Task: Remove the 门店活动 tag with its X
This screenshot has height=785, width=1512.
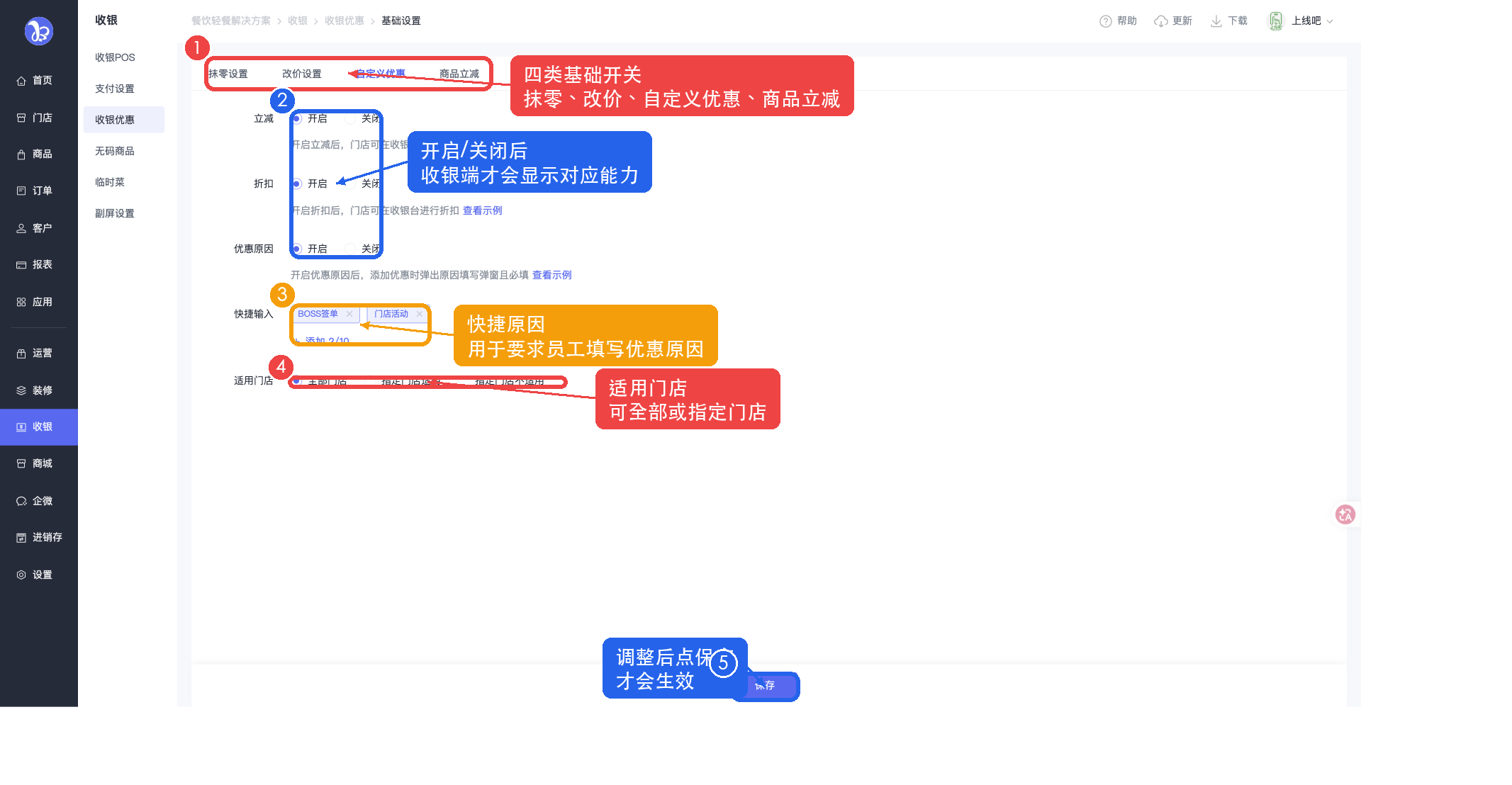Action: (420, 314)
